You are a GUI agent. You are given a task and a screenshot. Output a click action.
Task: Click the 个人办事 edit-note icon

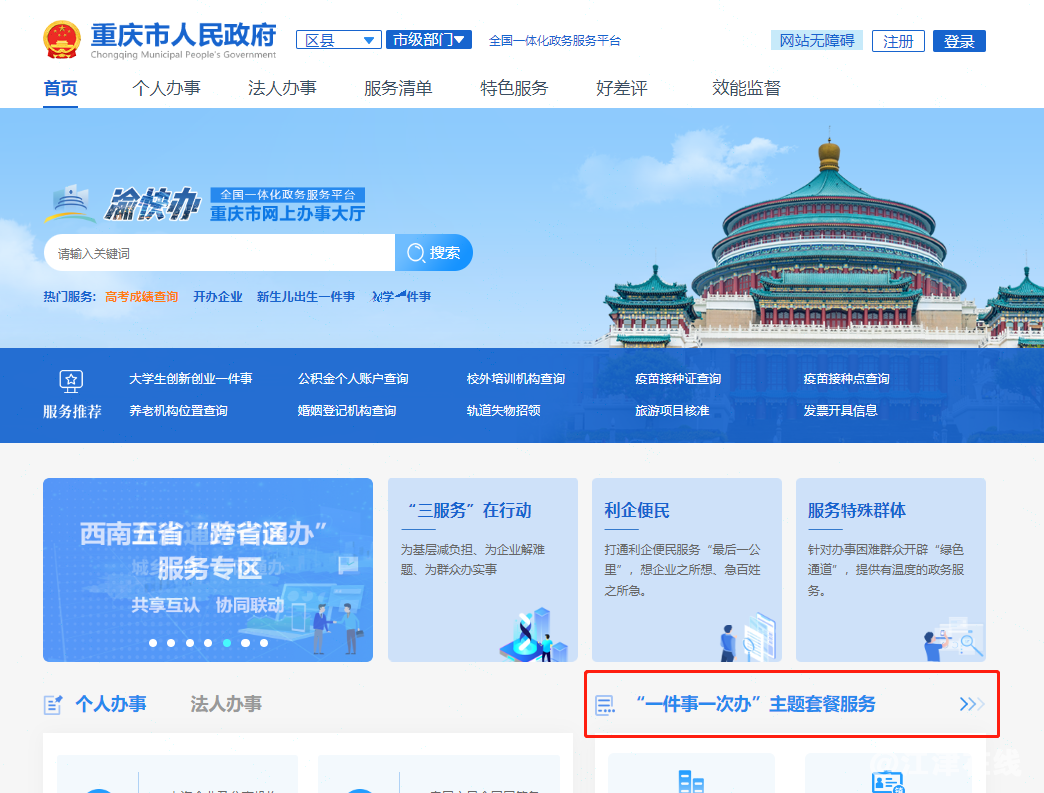53,704
